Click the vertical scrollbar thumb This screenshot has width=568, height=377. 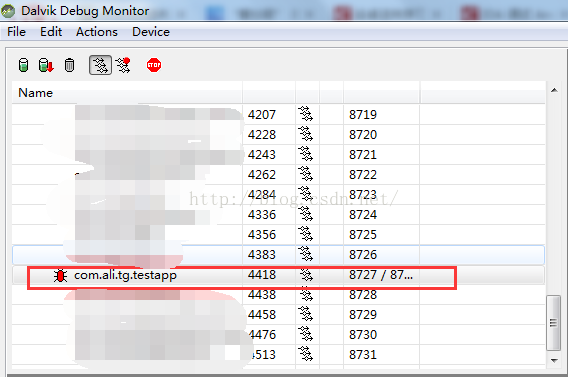coord(554,323)
